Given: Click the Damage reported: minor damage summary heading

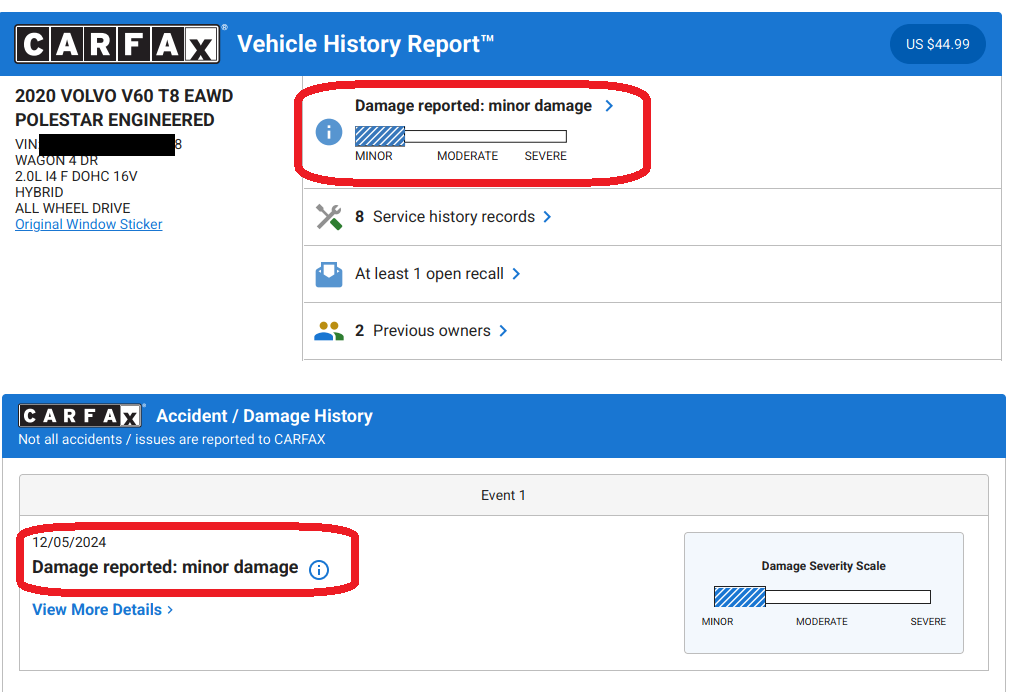Looking at the screenshot, I should pyautogui.click(x=473, y=106).
